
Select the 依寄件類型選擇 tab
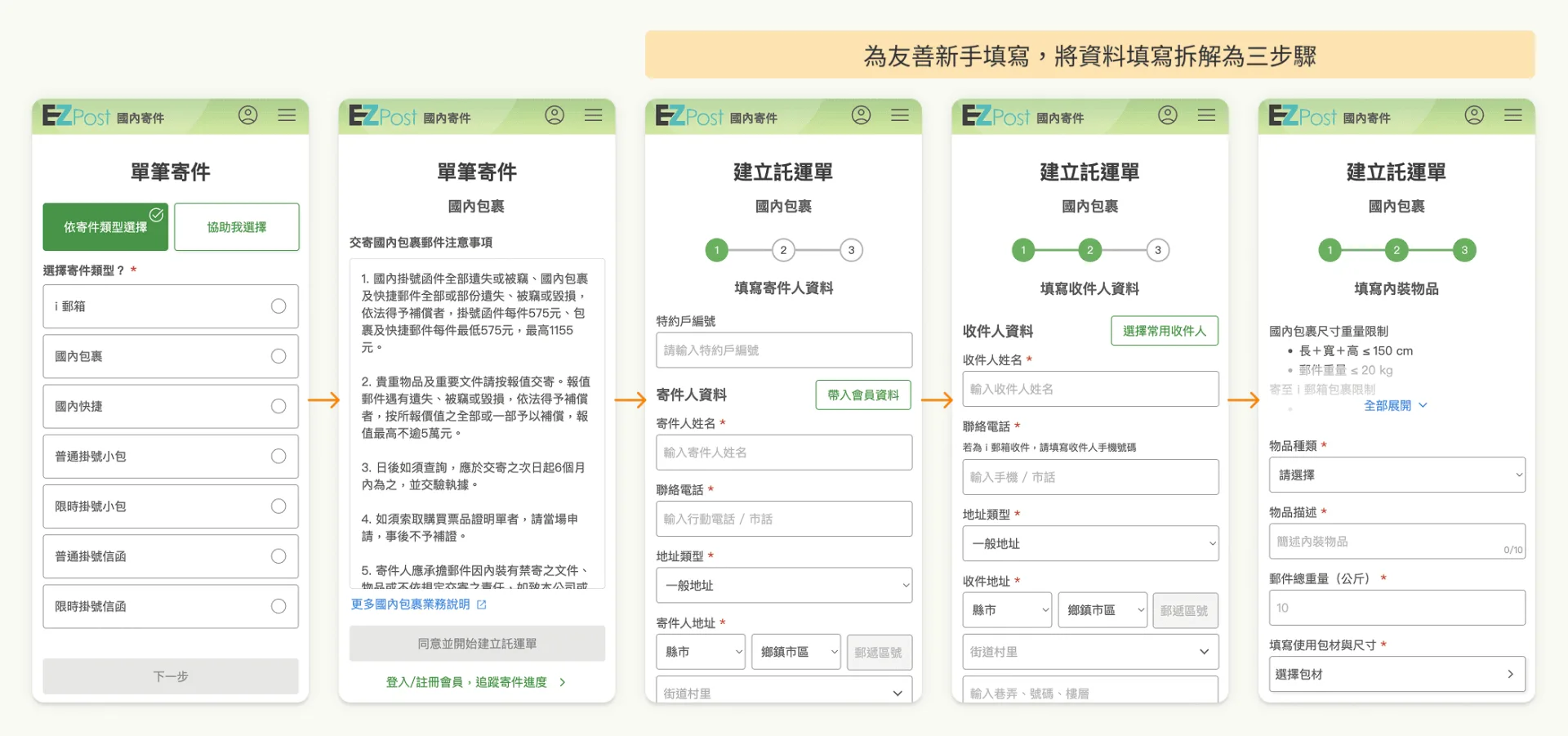(105, 227)
